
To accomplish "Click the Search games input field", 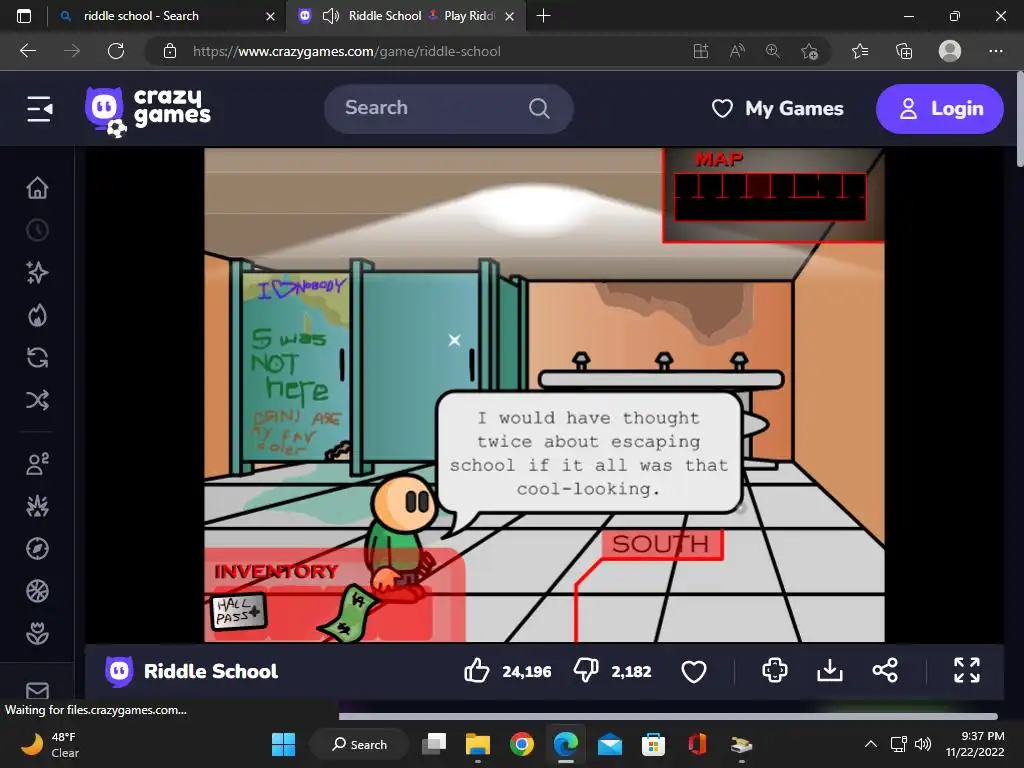I will [x=449, y=108].
